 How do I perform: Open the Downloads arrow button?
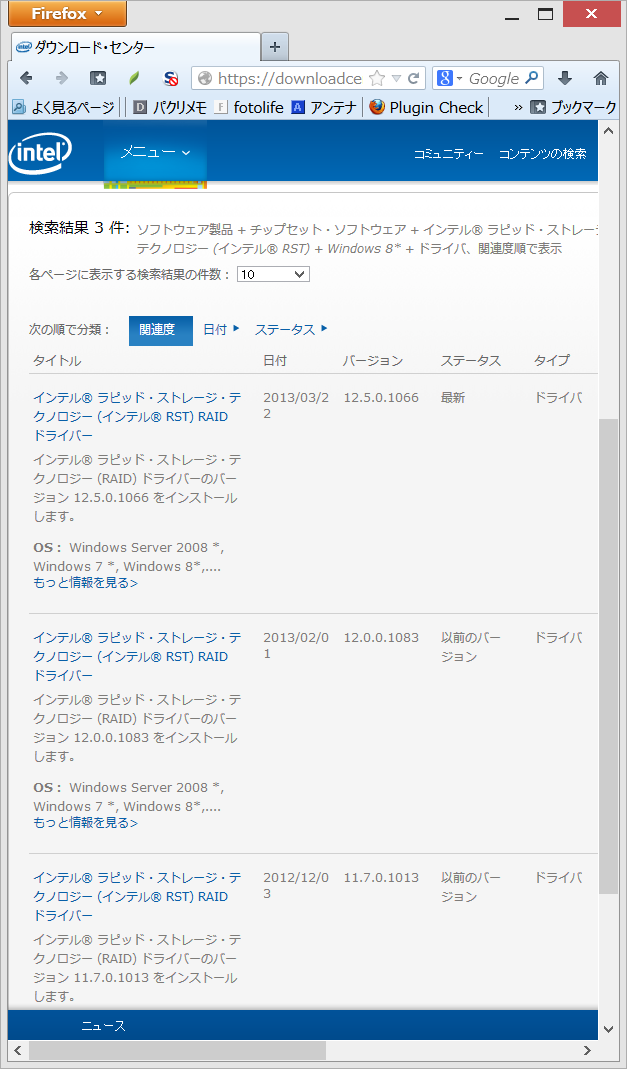(564, 78)
